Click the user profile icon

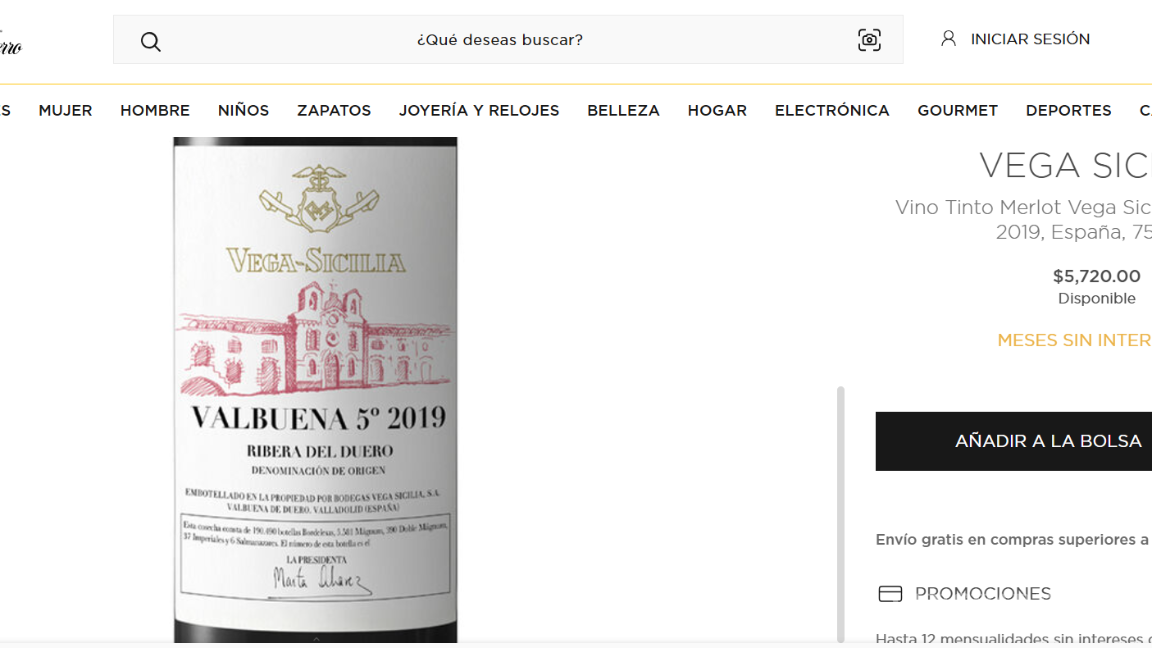point(948,39)
